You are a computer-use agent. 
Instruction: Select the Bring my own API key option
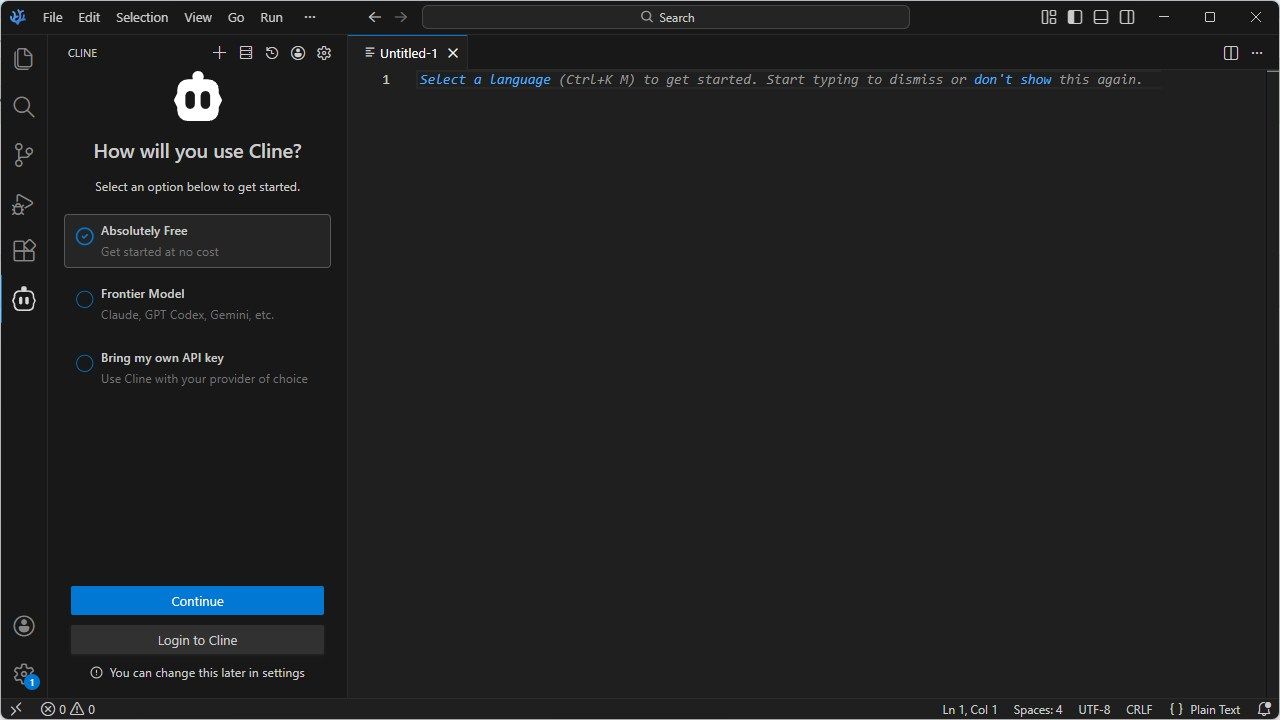197,368
